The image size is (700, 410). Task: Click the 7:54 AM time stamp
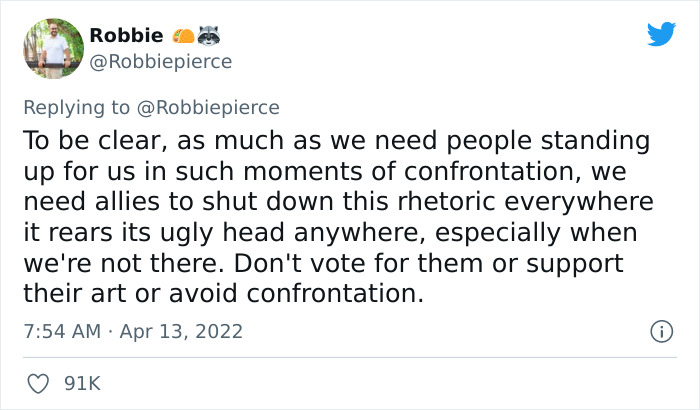61,330
